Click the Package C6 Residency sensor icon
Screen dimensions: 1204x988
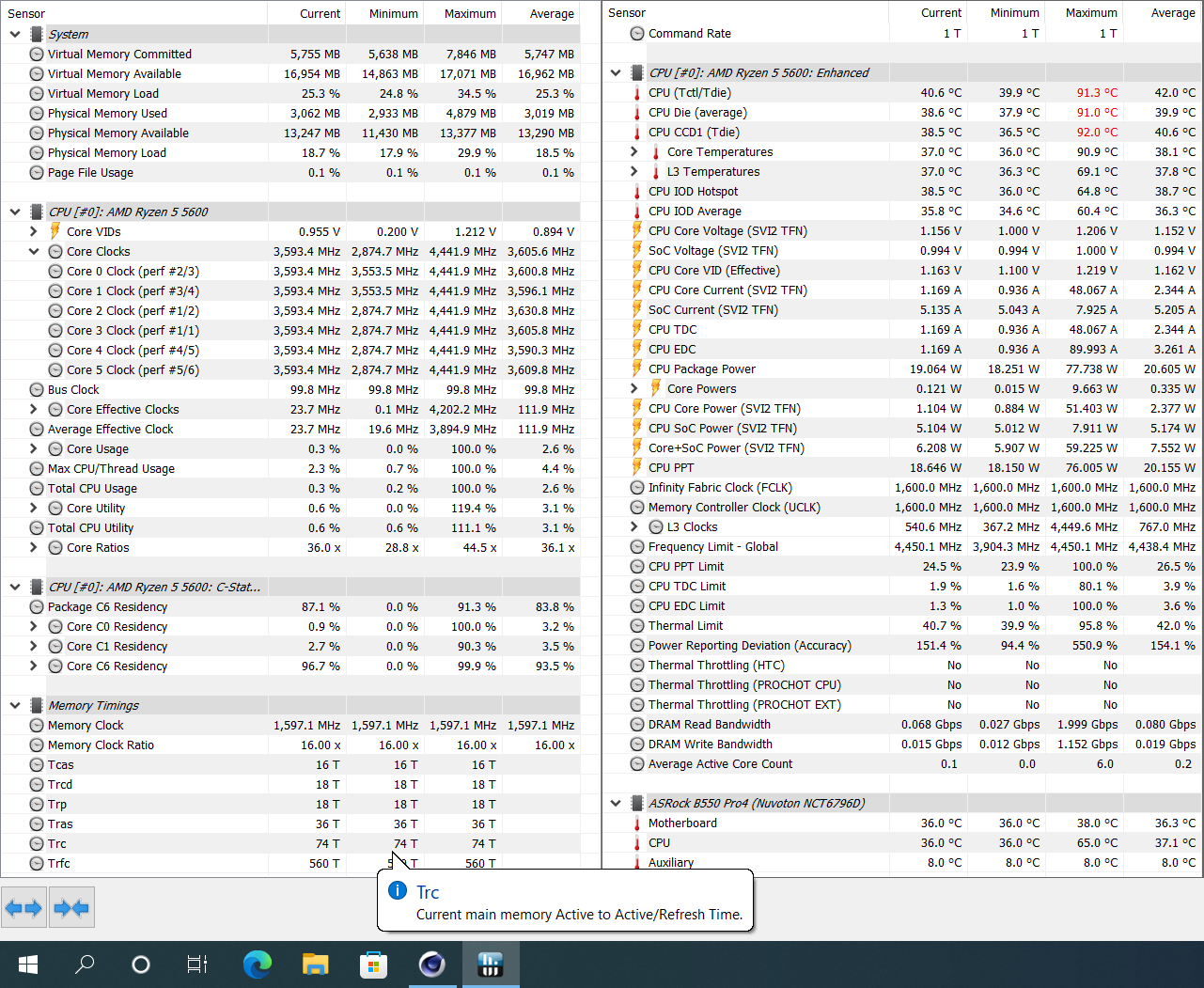click(37, 606)
